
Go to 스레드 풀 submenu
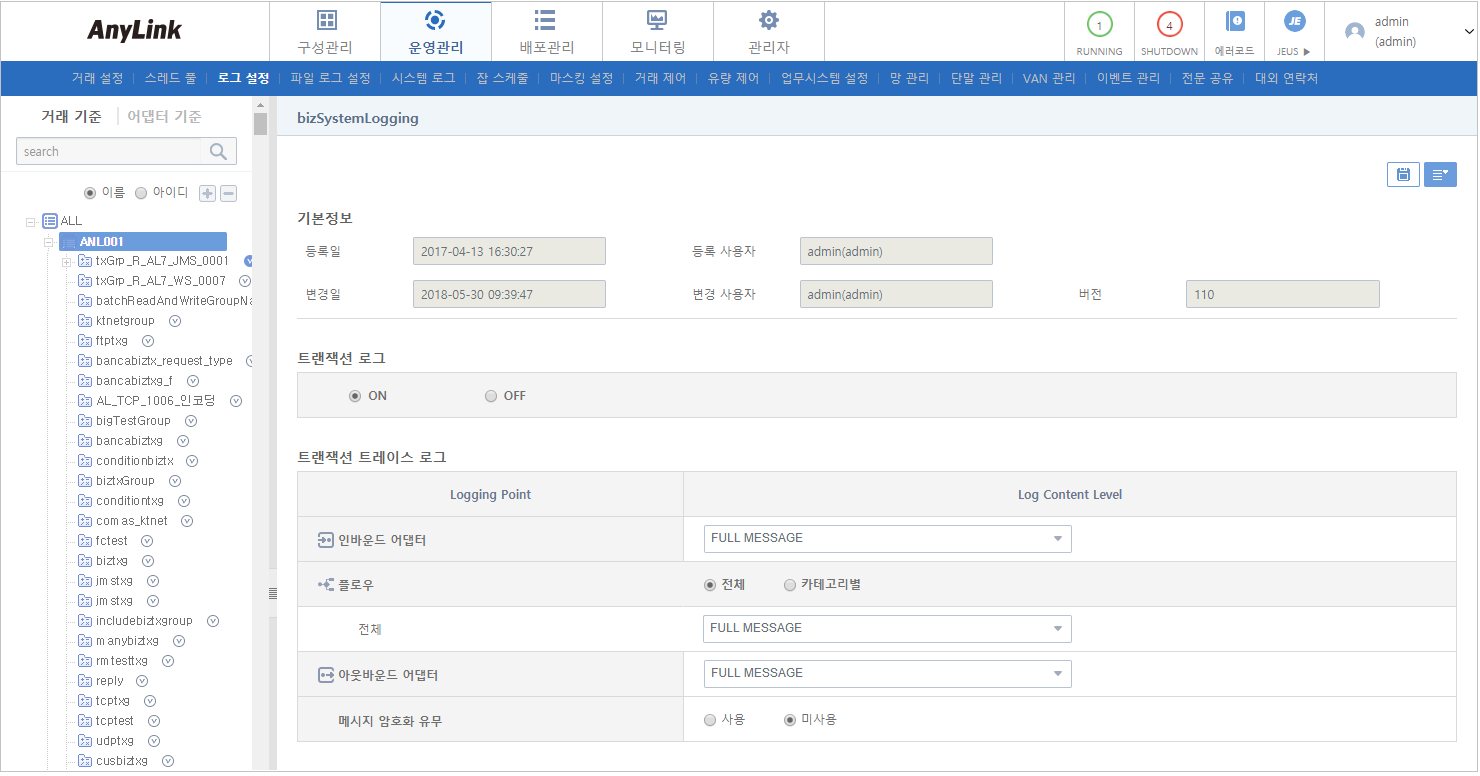(170, 78)
